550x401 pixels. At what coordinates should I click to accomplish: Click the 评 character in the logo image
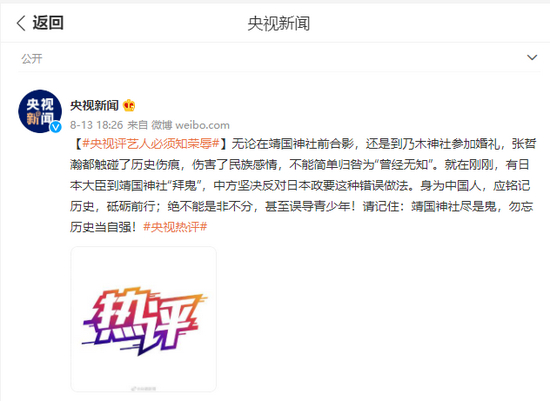[172, 321]
